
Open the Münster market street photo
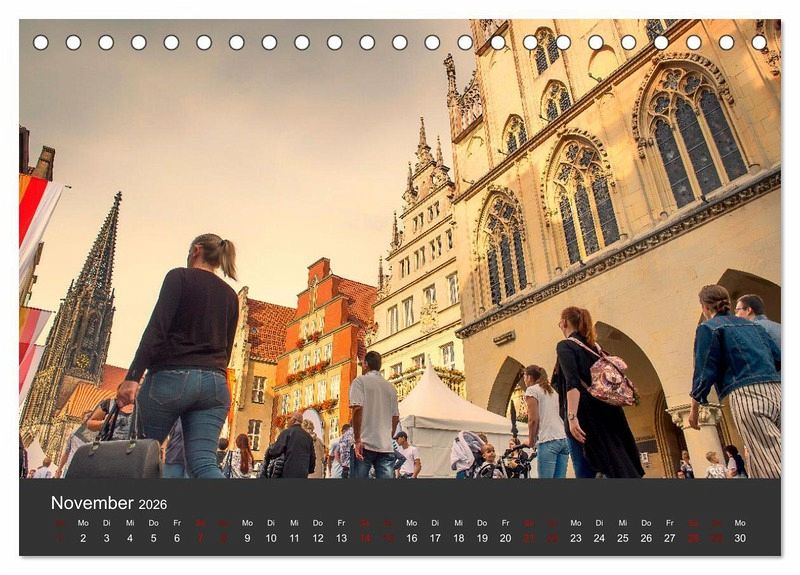(x=400, y=249)
